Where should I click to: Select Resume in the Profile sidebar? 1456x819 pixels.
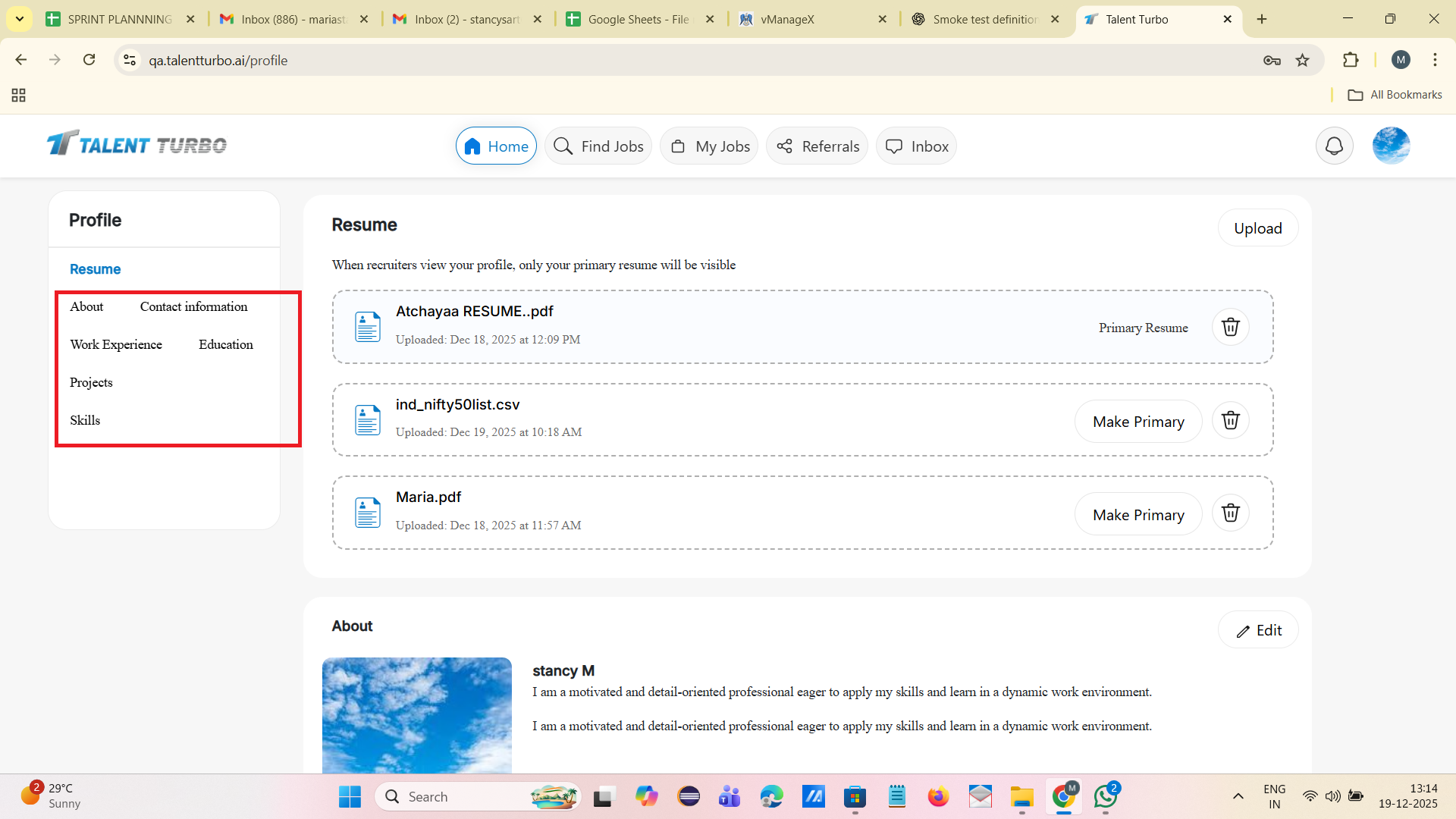(x=95, y=269)
